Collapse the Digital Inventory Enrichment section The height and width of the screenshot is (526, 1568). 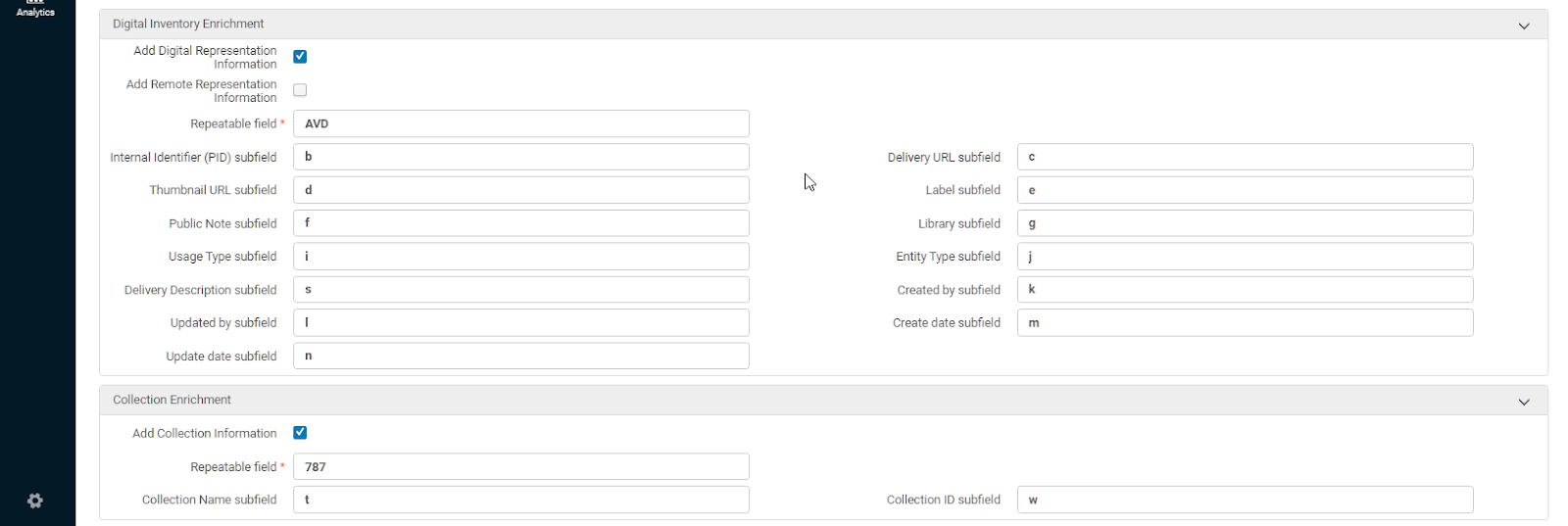click(x=1523, y=25)
